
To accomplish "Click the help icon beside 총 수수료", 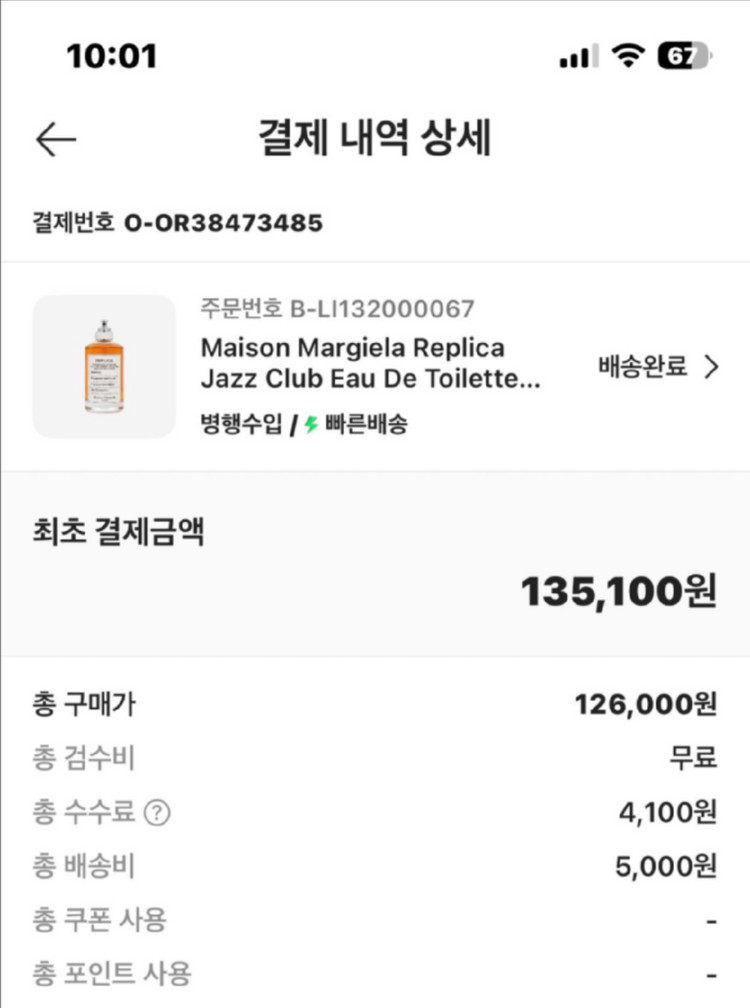I will click(x=156, y=813).
